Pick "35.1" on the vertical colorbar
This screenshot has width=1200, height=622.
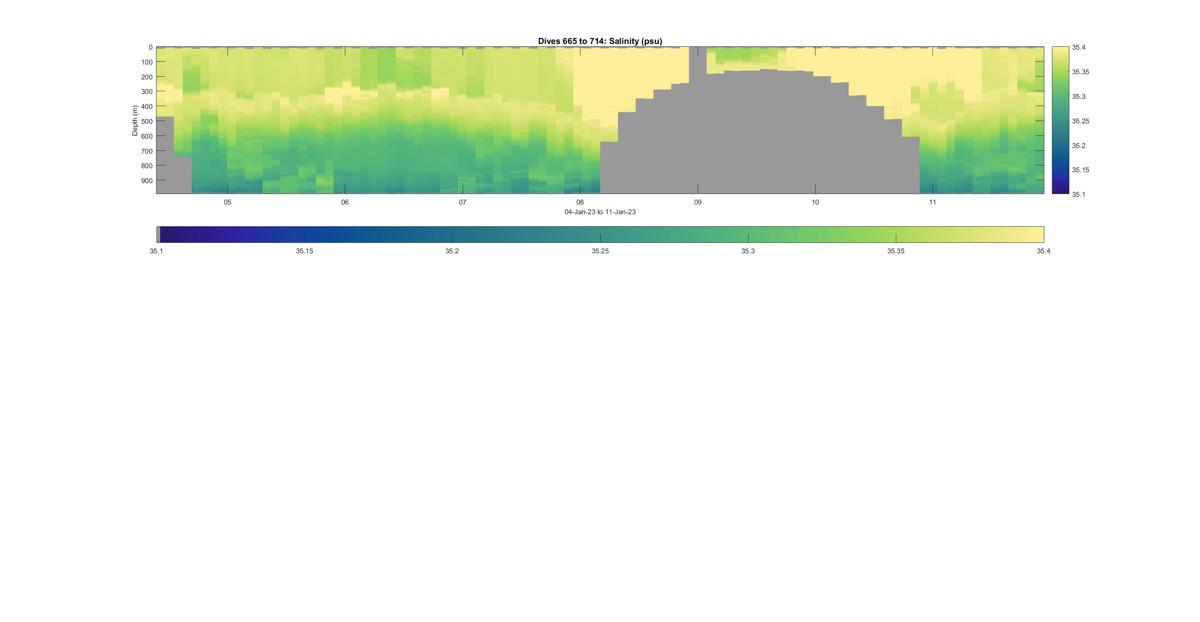[1079, 194]
